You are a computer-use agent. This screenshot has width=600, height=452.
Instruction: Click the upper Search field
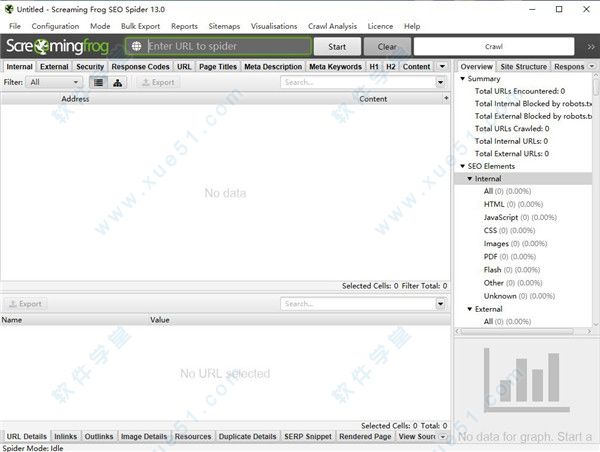(359, 82)
